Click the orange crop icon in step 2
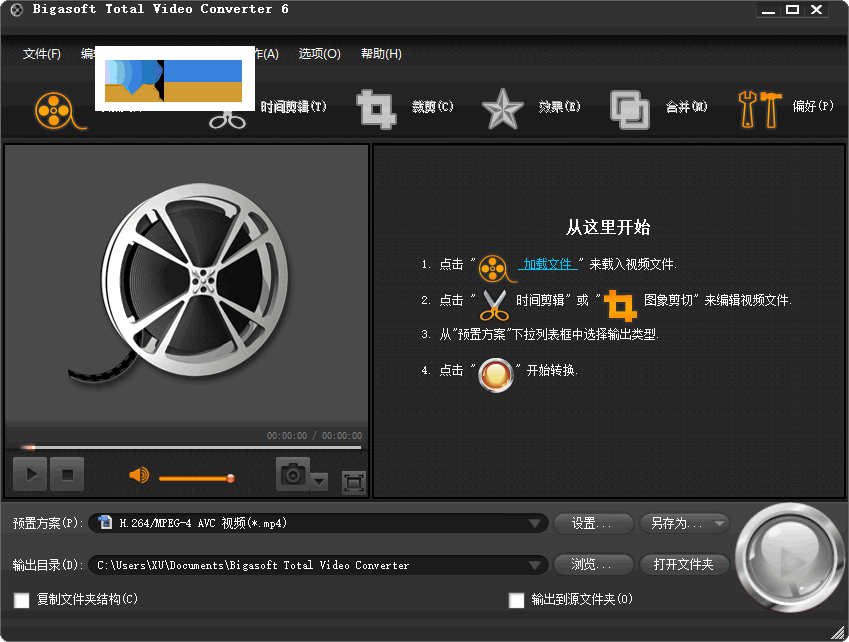The image size is (849, 642). click(621, 306)
